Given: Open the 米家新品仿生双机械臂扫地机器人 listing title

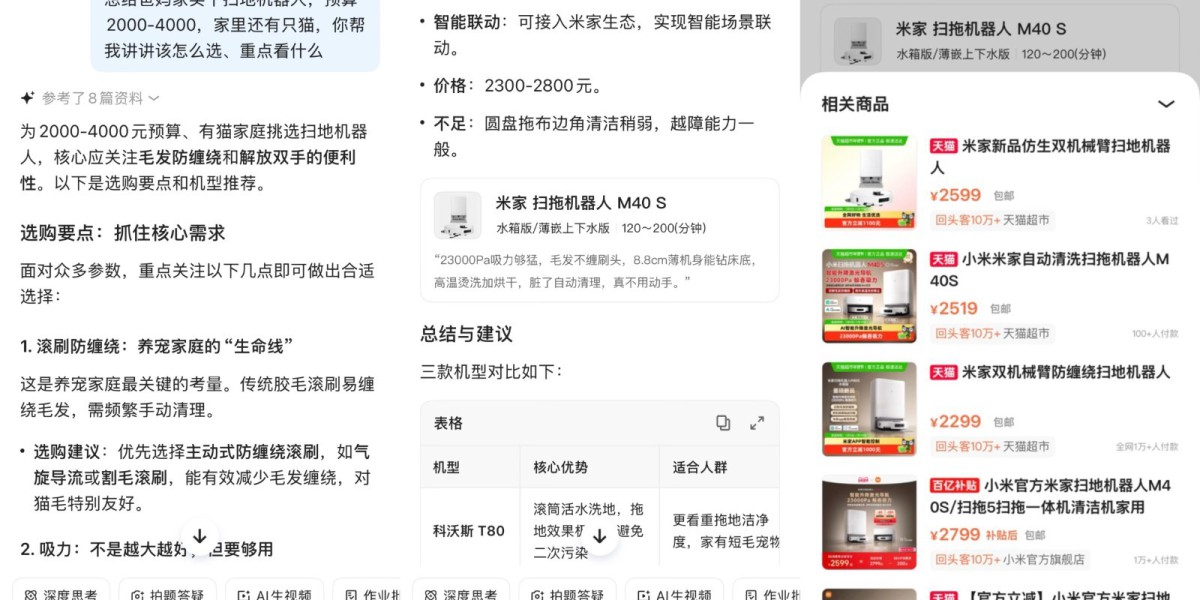Looking at the screenshot, I should (1050, 156).
